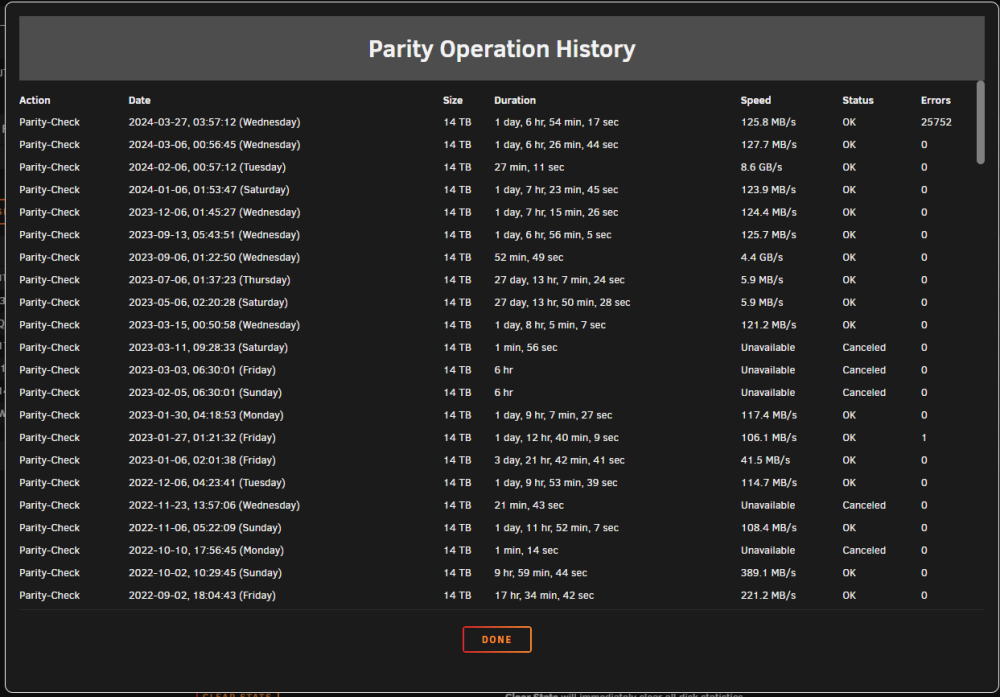The width and height of the screenshot is (1000, 697).
Task: Select date 2024-03-27, 03:57:12 (Wednesday)
Action: (214, 122)
